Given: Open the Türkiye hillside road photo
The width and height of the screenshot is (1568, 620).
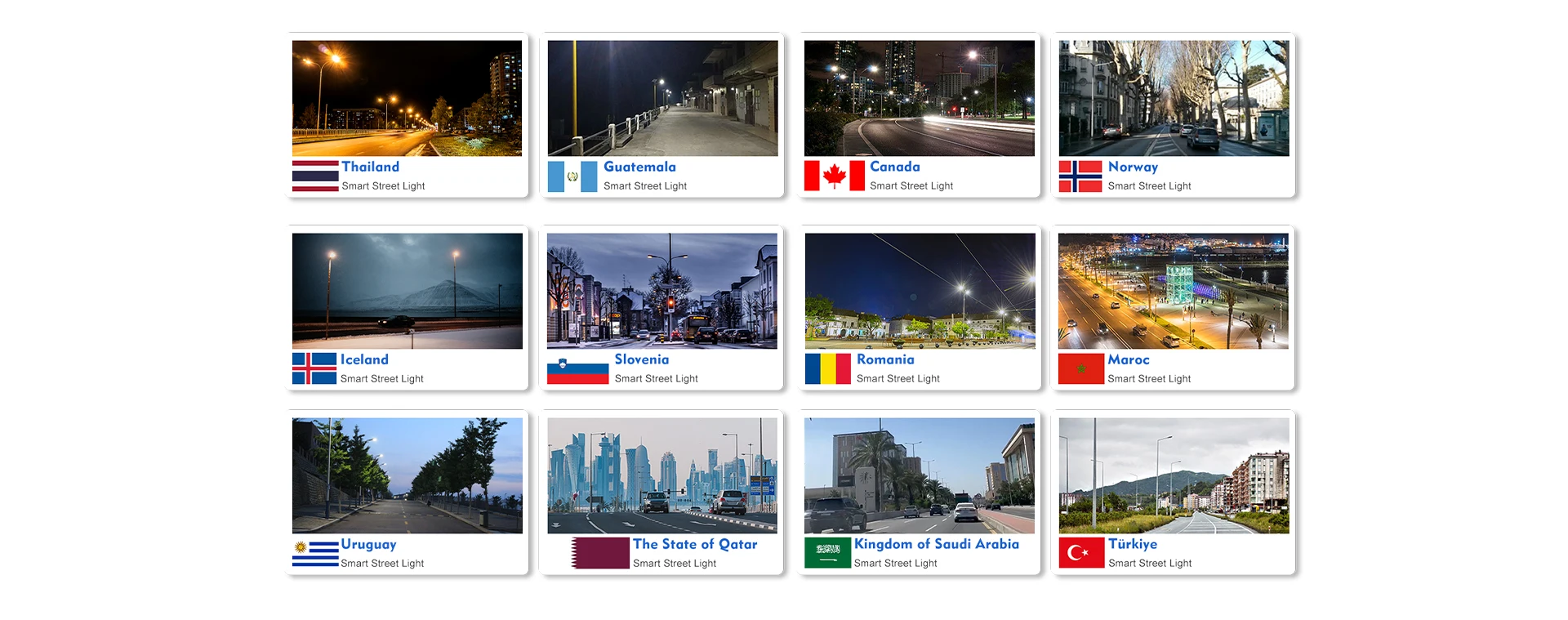Looking at the screenshot, I should pos(1174,475).
